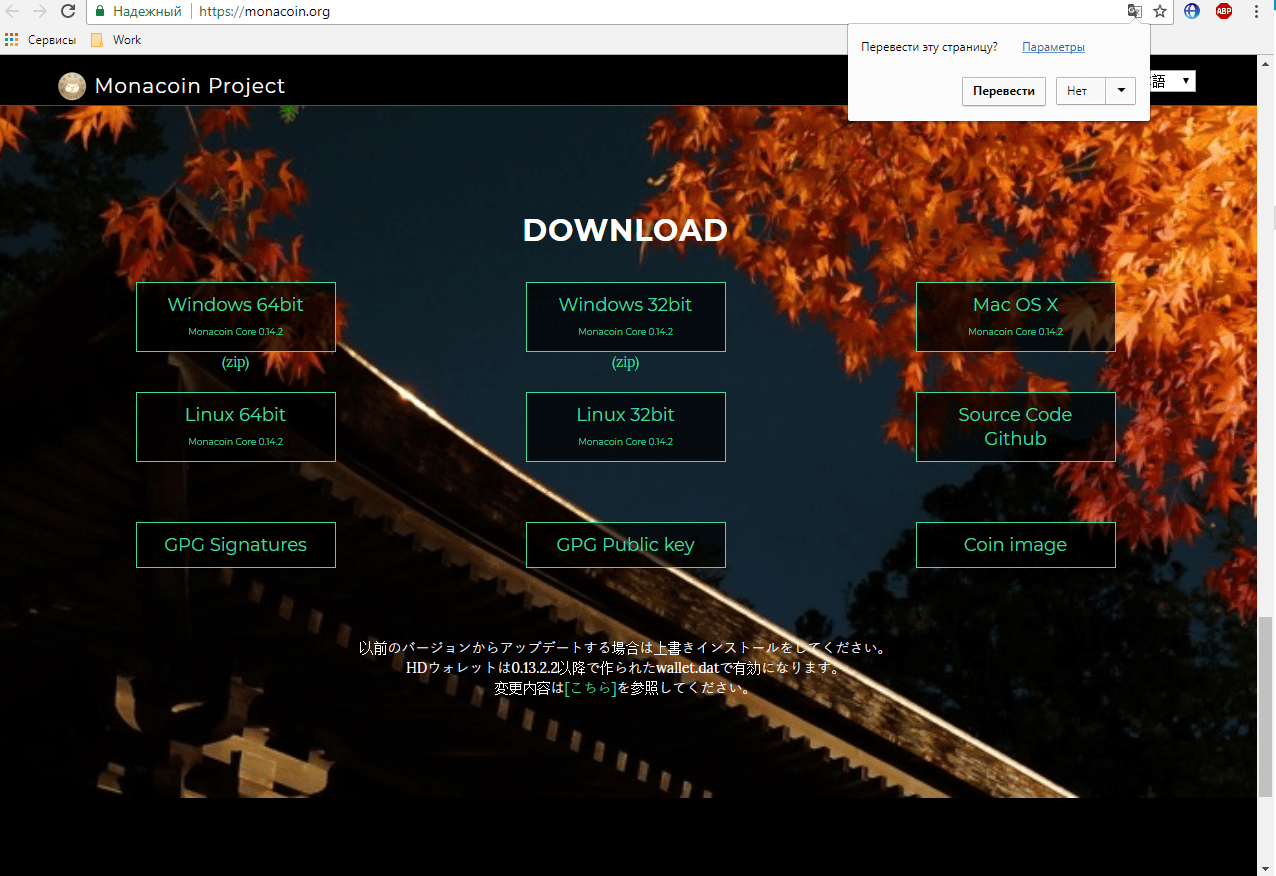
Task: Download Windows 32bit Monacoin Core
Action: click(626, 317)
